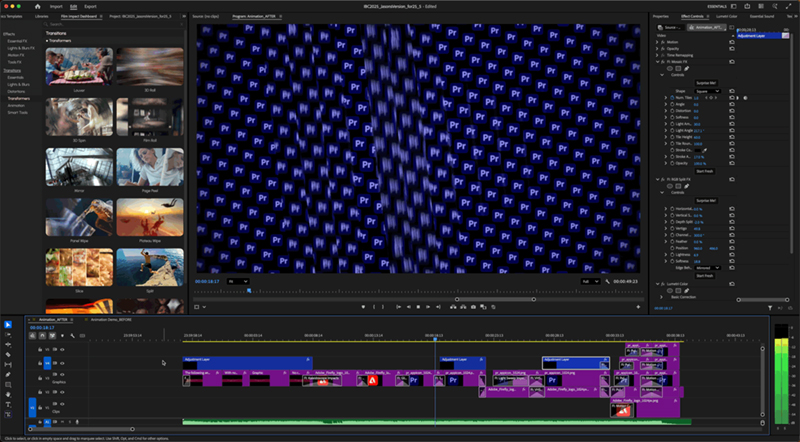Pick the Hand tool
The width and height of the screenshot is (800, 442).
point(7,394)
